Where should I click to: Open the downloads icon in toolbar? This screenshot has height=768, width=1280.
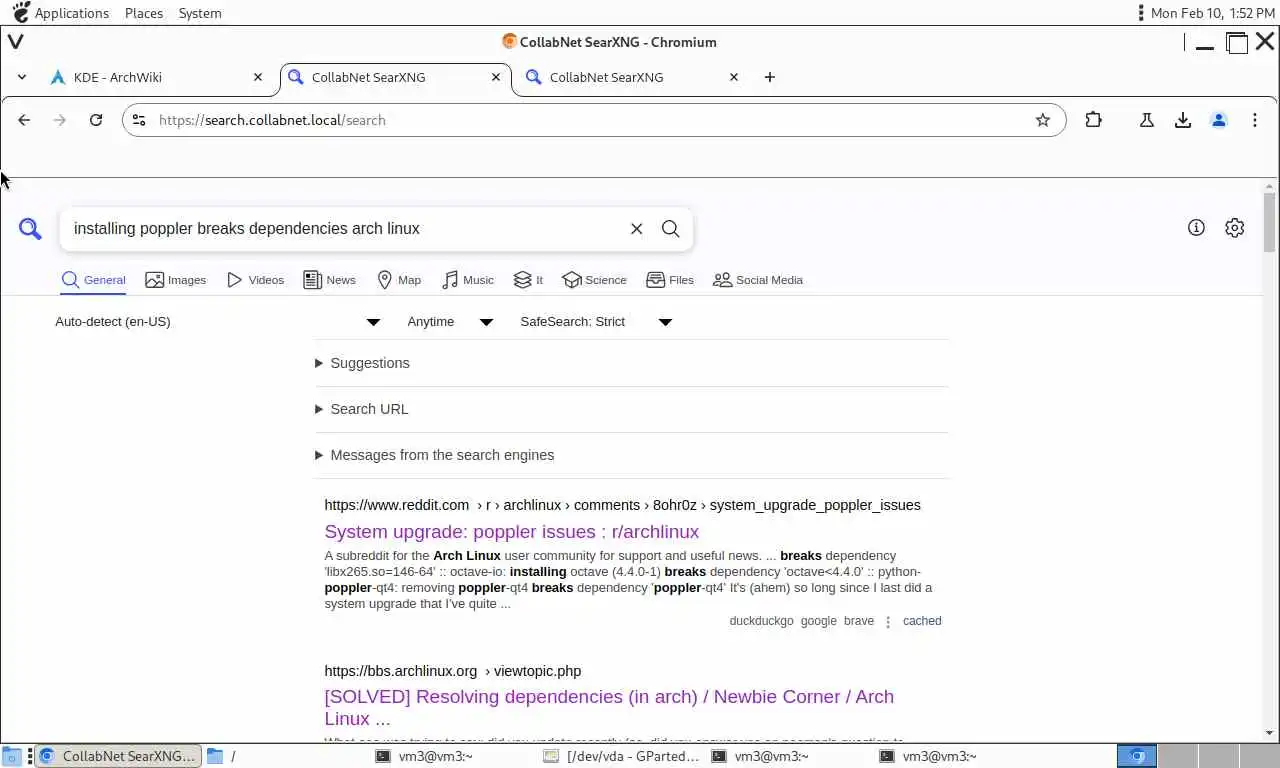pos(1183,120)
